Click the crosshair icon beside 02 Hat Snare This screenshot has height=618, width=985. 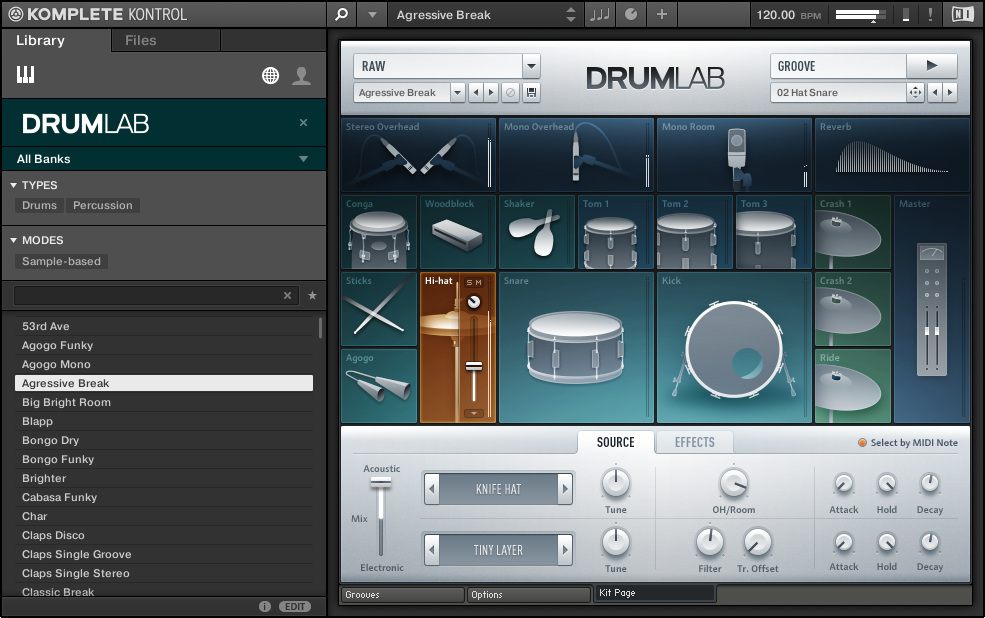915,93
